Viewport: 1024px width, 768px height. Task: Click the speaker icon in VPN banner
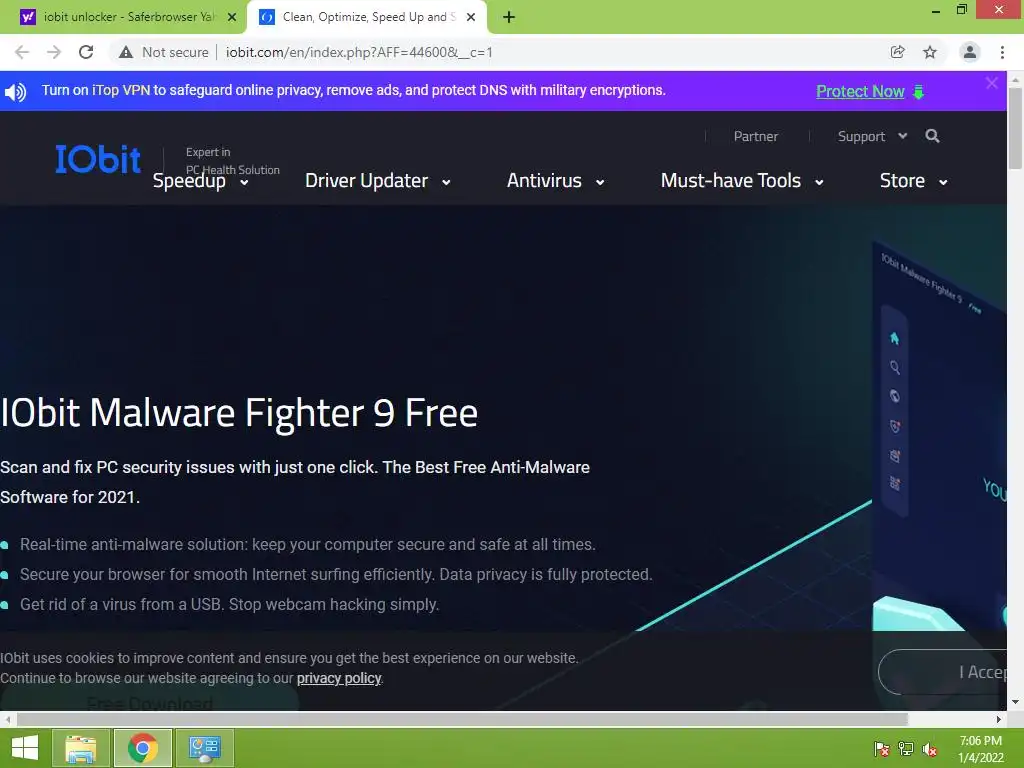pyautogui.click(x=16, y=91)
